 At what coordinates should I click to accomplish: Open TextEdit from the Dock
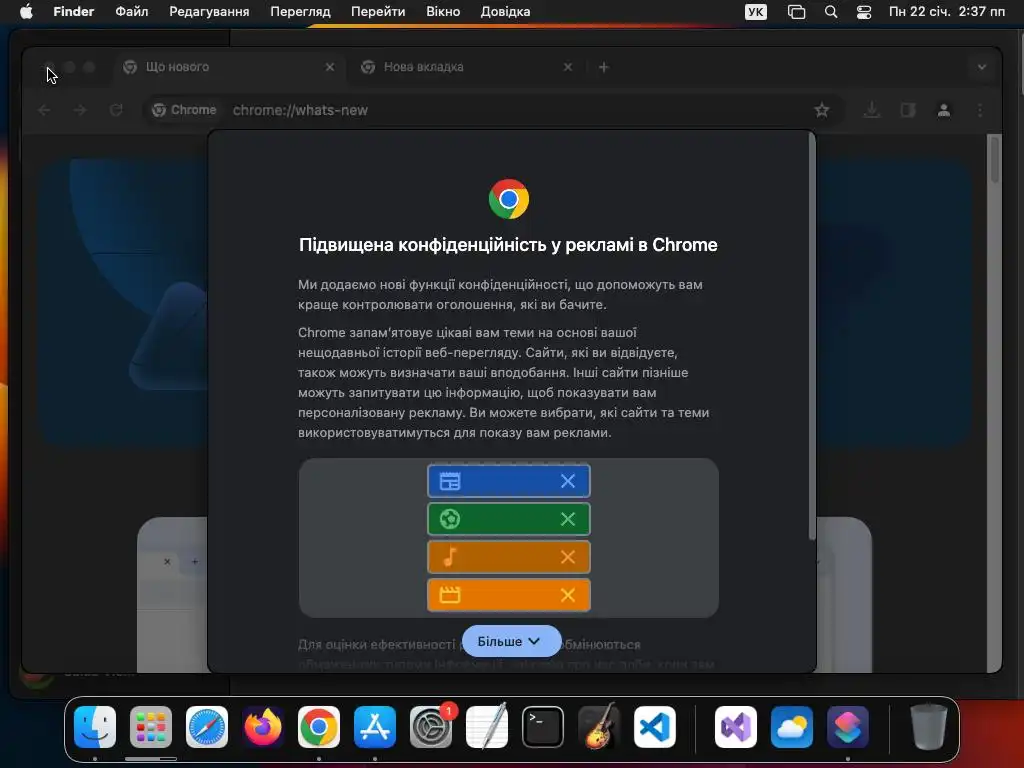pos(487,726)
